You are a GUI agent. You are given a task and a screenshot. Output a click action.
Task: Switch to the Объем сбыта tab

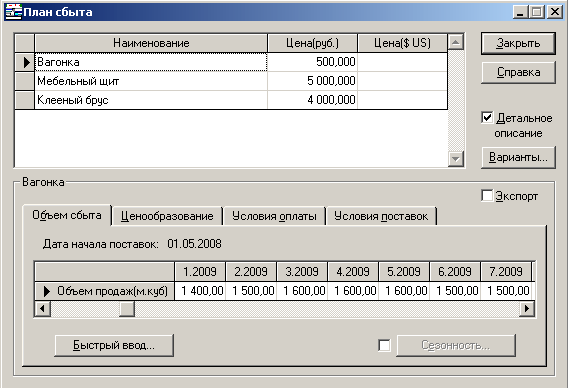point(67,215)
